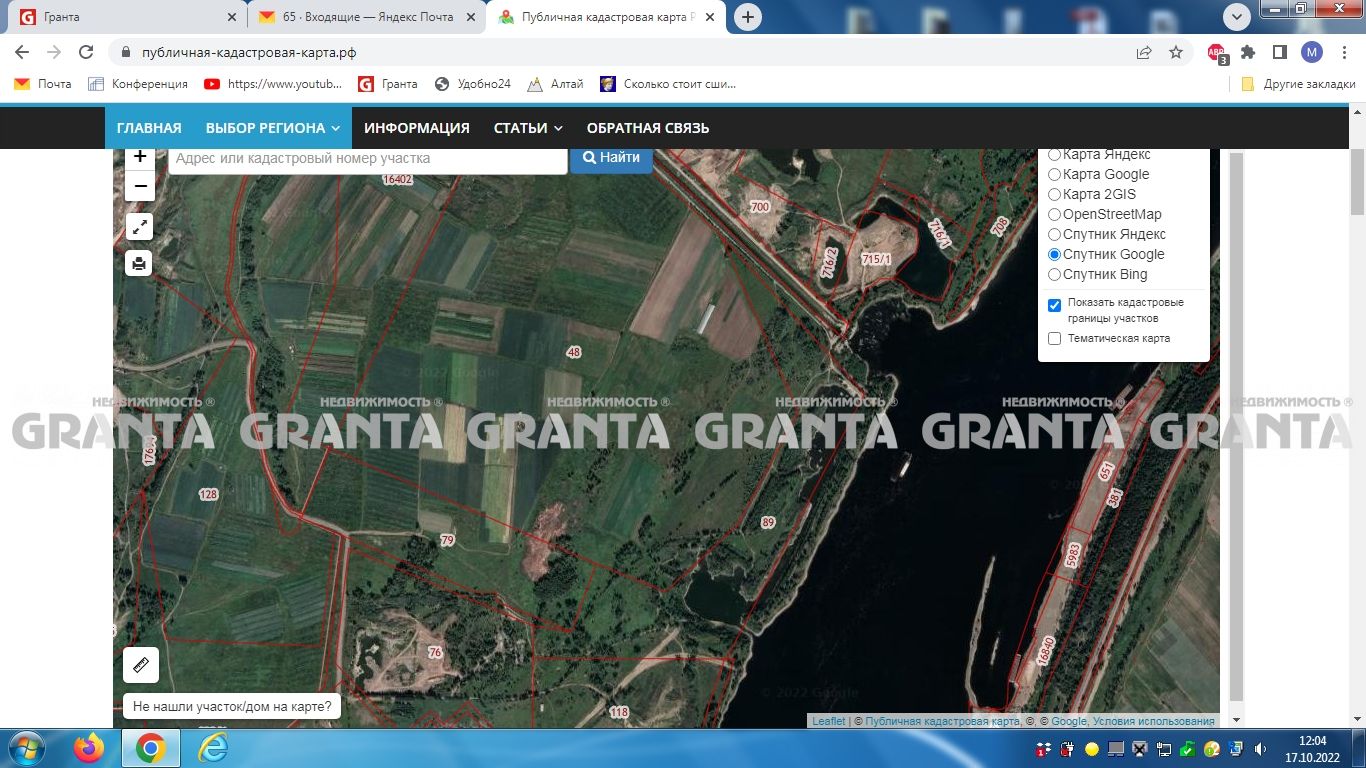1366x768 pixels.
Task: Launch Internet Explorer from the taskbar
Action: [212, 748]
